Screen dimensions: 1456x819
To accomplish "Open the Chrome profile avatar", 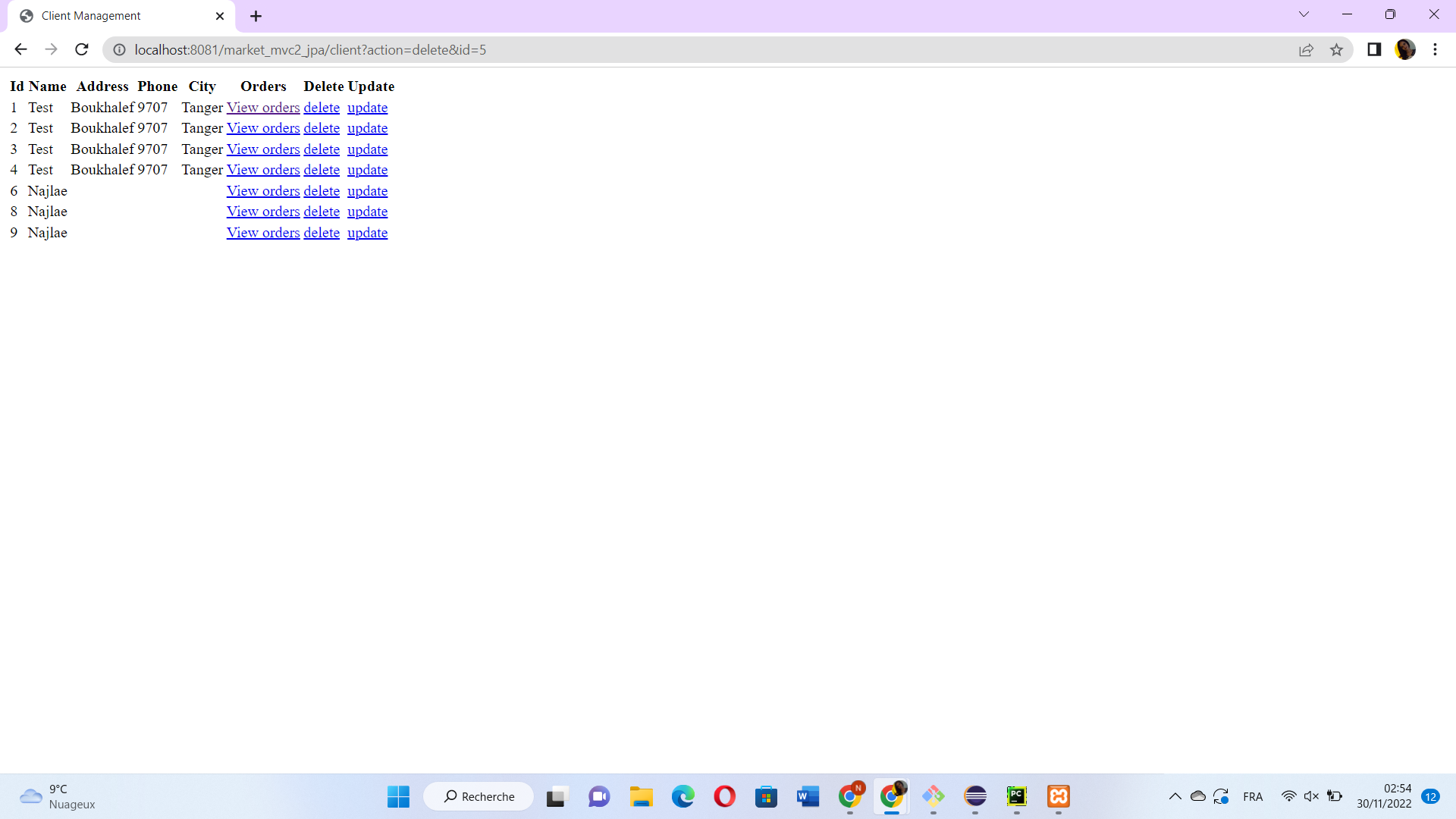I will pos(1404,50).
